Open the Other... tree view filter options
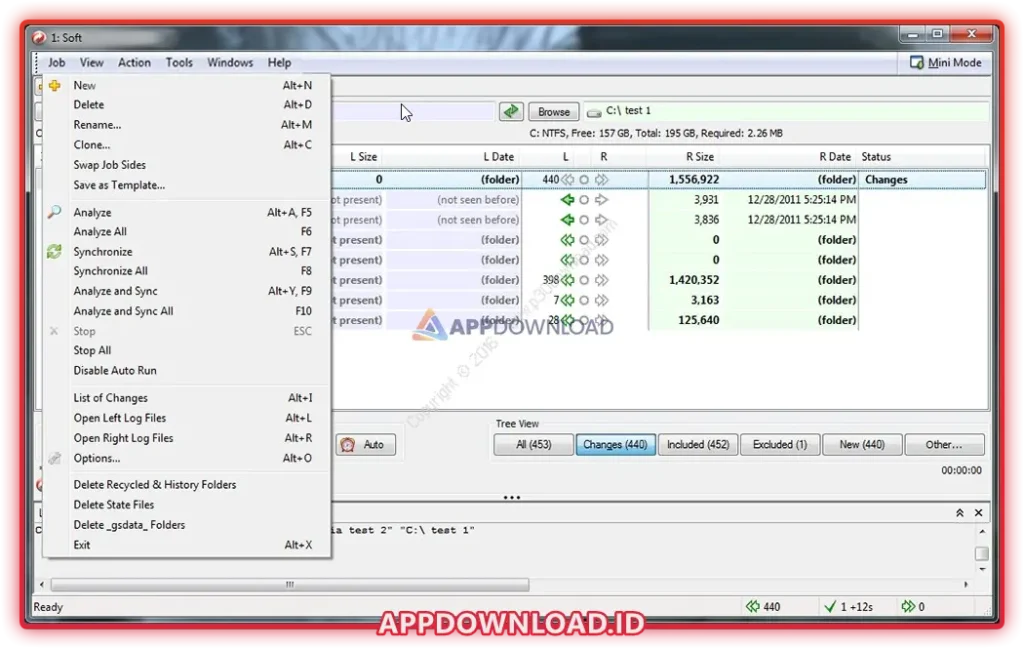 [x=943, y=445]
